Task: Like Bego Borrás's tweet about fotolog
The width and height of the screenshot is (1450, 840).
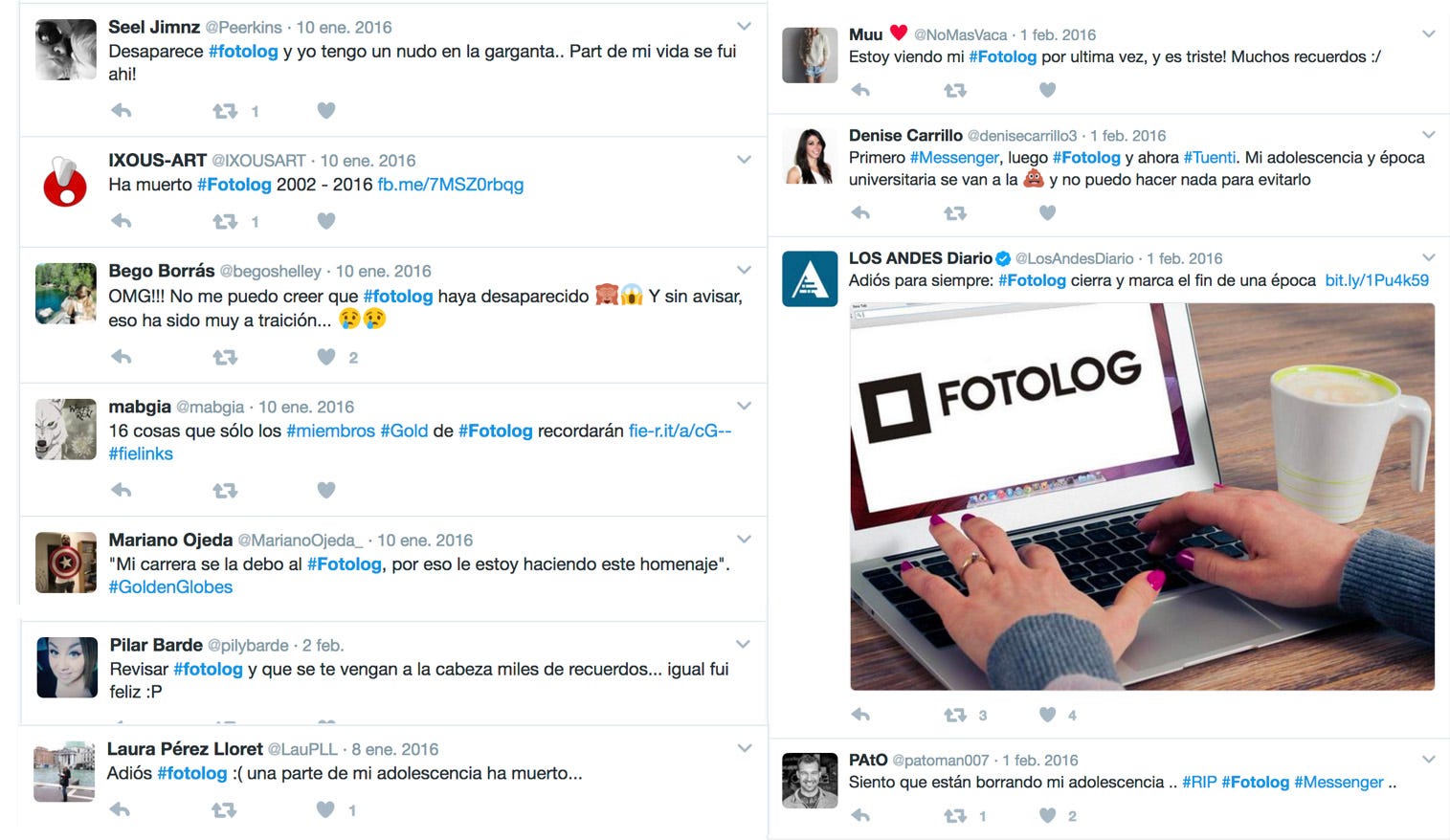Action: 326,357
